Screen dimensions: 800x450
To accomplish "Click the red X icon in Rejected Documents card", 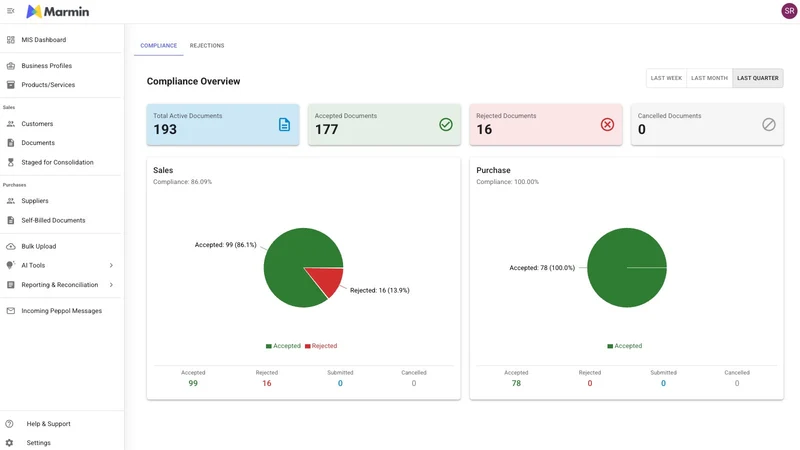I will pyautogui.click(x=607, y=124).
